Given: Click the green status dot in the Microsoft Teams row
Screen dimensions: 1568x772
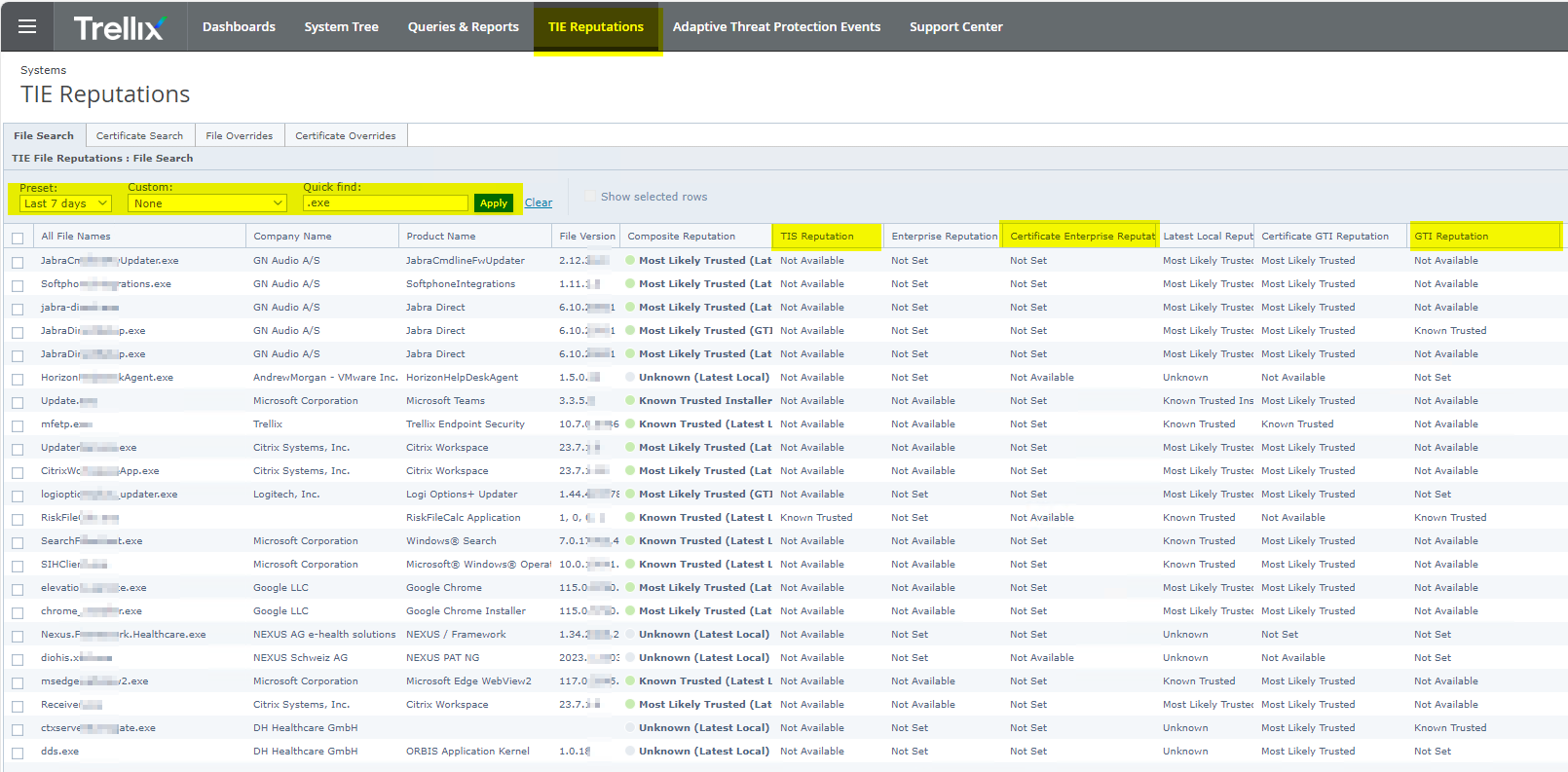Looking at the screenshot, I should pyautogui.click(x=630, y=401).
